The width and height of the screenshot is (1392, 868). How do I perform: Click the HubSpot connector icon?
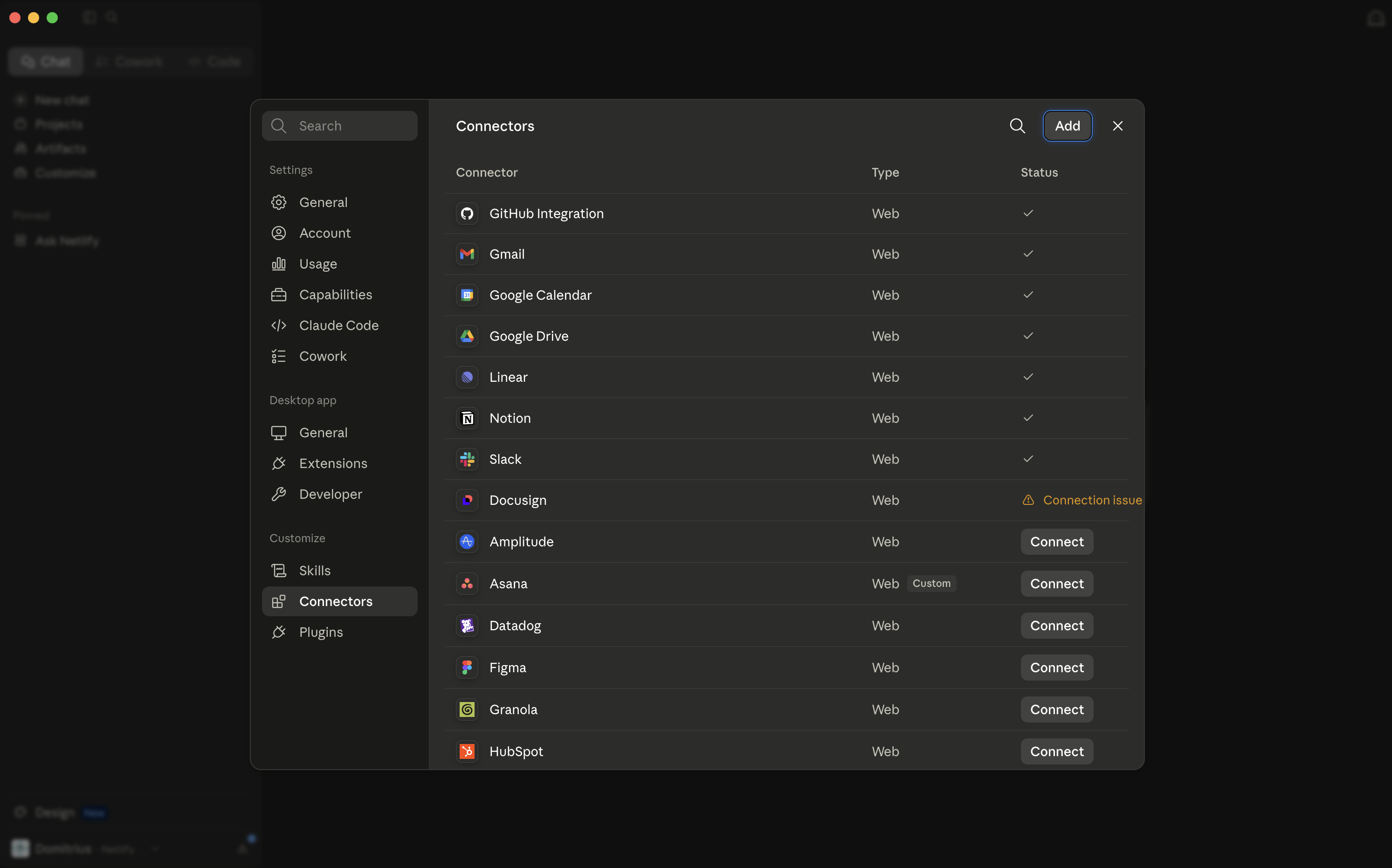point(467,751)
